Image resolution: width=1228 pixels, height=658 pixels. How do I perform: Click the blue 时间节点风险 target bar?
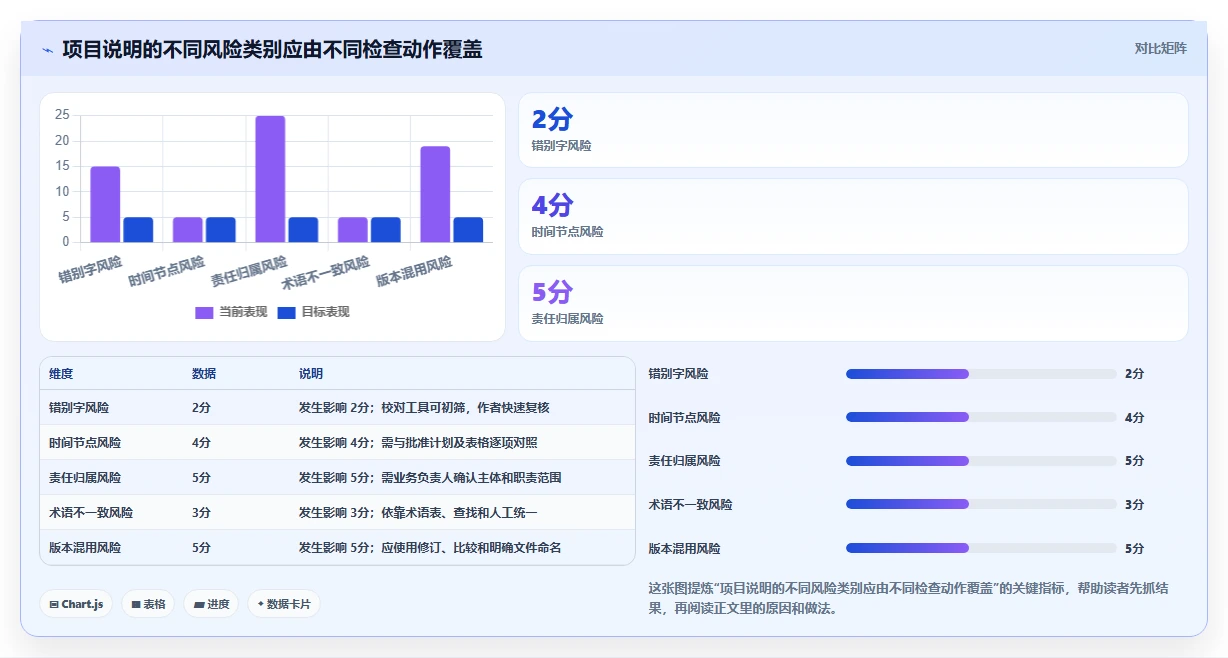tap(221, 230)
